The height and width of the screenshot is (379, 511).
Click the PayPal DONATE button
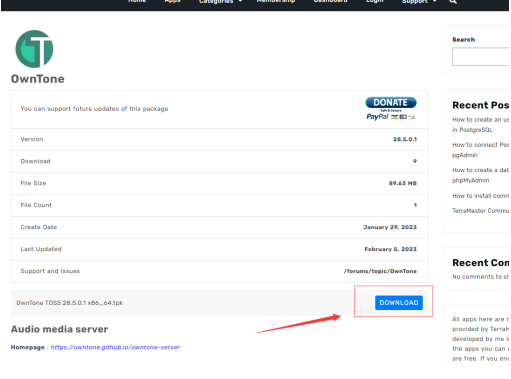[x=391, y=108]
